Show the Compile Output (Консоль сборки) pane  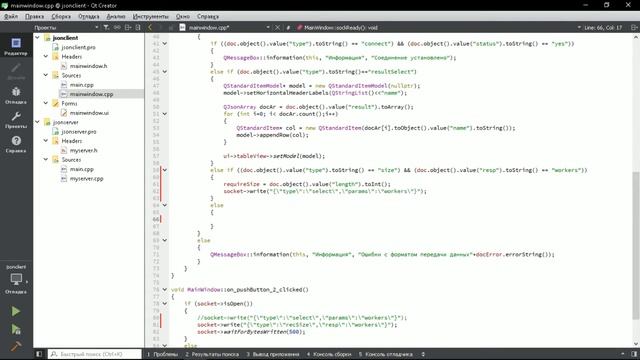329,354
